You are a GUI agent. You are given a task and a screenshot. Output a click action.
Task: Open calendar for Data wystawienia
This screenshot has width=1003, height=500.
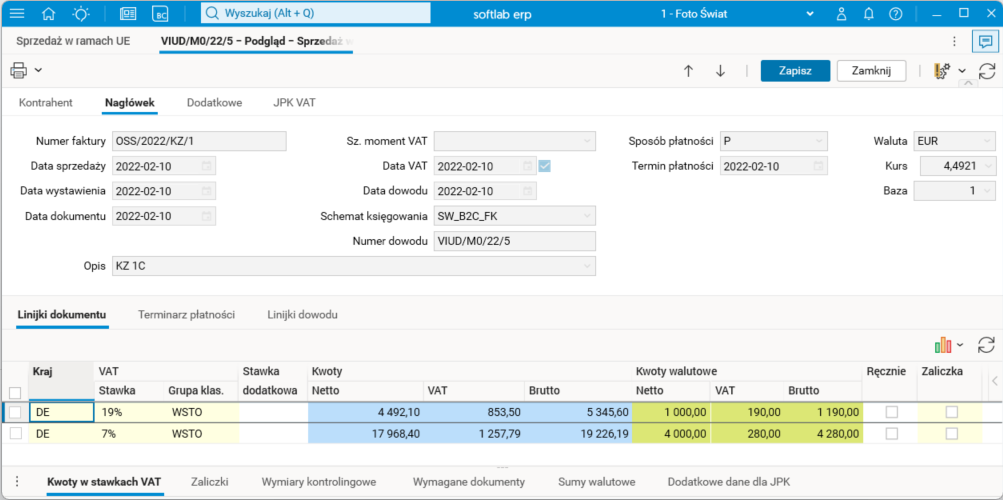207,191
